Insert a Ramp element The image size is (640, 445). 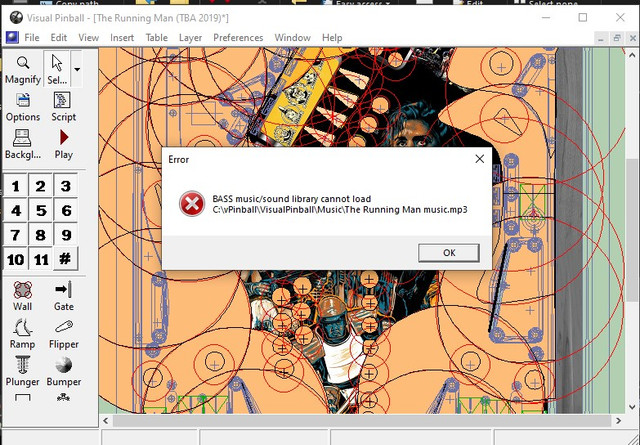click(x=23, y=334)
